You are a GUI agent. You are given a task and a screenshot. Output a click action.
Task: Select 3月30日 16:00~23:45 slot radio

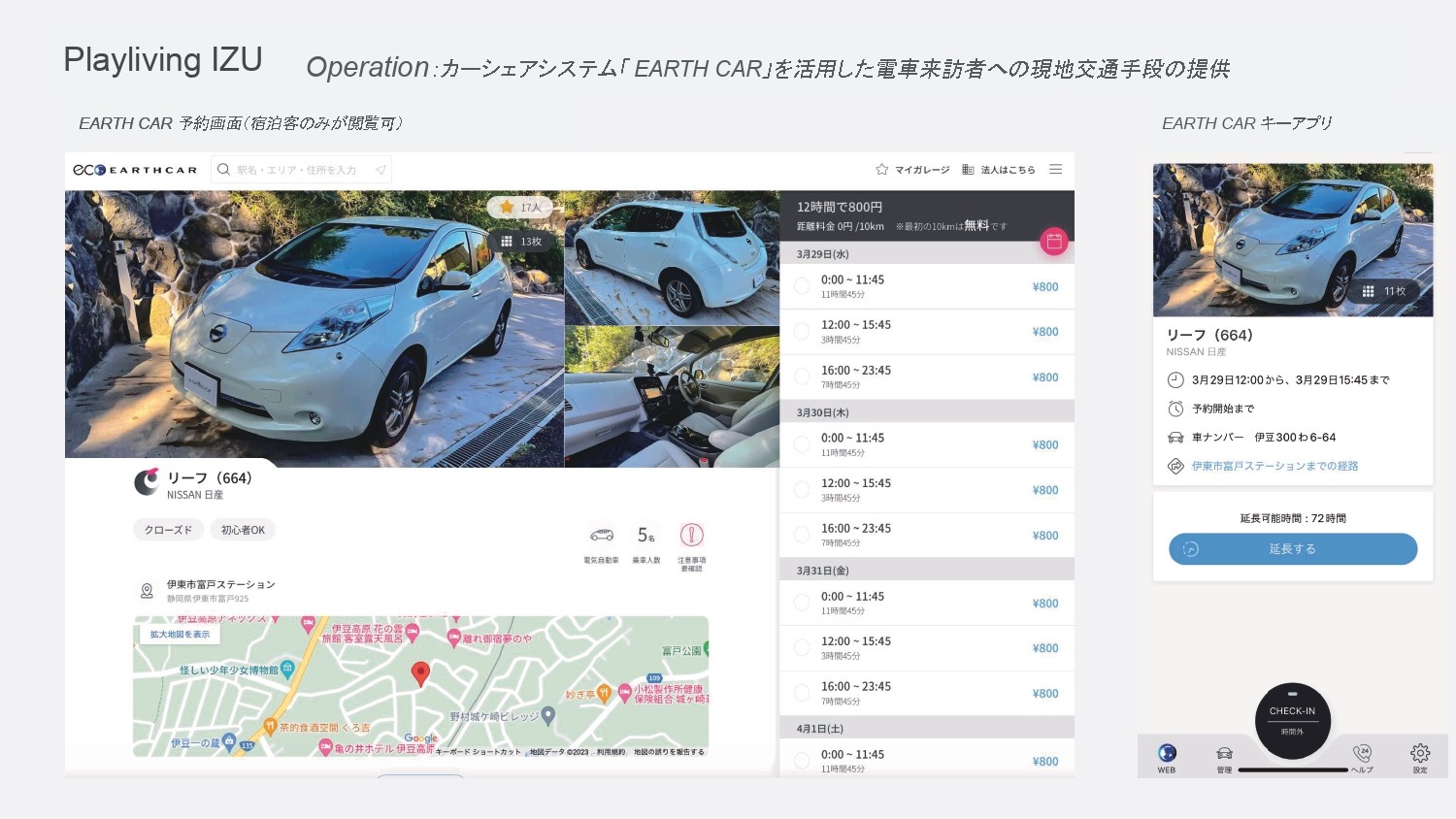pos(802,535)
